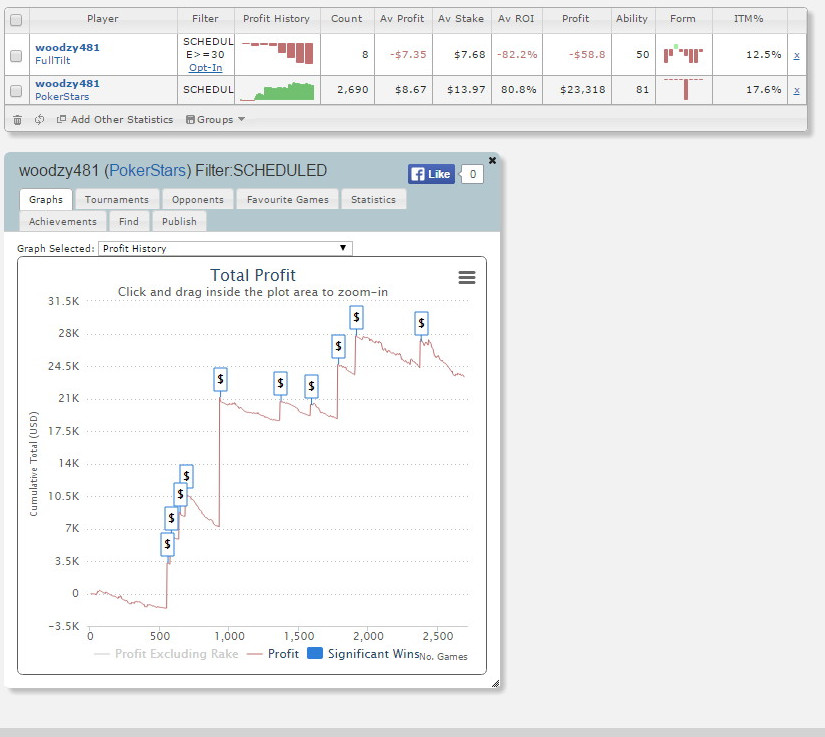The height and width of the screenshot is (737, 825).
Task: Click the FullTilt Form mini chart
Action: [x=683, y=54]
